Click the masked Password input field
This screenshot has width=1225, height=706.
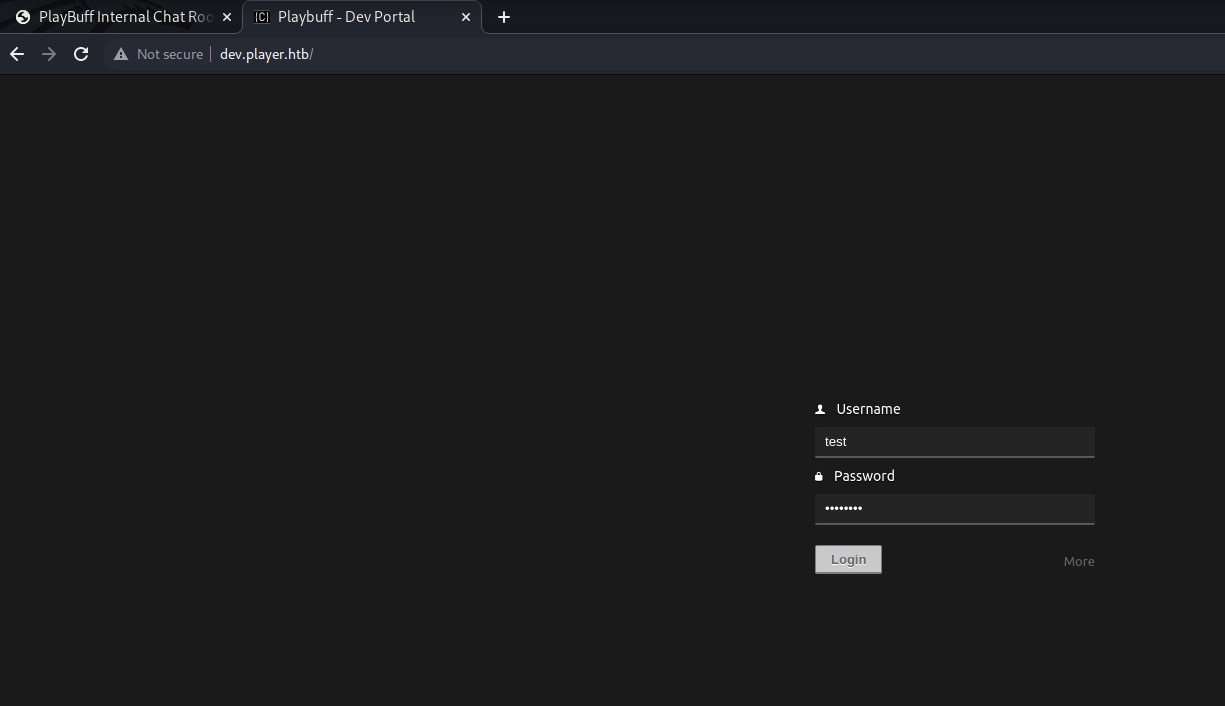tap(954, 508)
